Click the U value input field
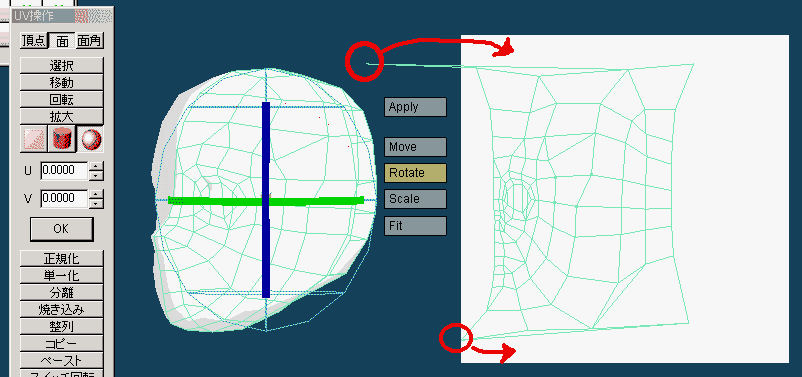This screenshot has width=802, height=377. pyautogui.click(x=64, y=170)
